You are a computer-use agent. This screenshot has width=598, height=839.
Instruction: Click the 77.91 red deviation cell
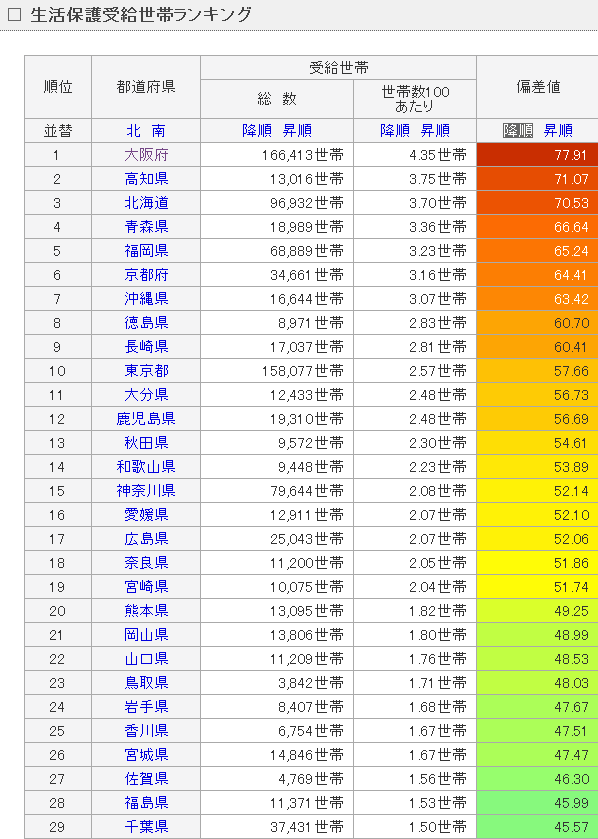click(x=538, y=155)
